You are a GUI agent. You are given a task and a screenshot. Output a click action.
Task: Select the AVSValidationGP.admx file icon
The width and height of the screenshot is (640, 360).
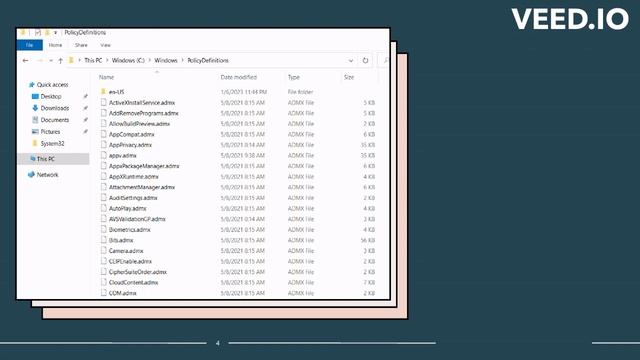coord(104,219)
